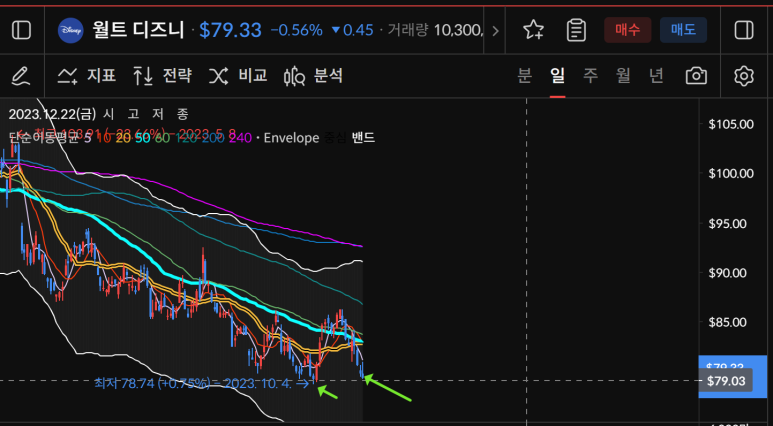Open chart settings gear icon
773x426 pixels.
[x=744, y=76]
